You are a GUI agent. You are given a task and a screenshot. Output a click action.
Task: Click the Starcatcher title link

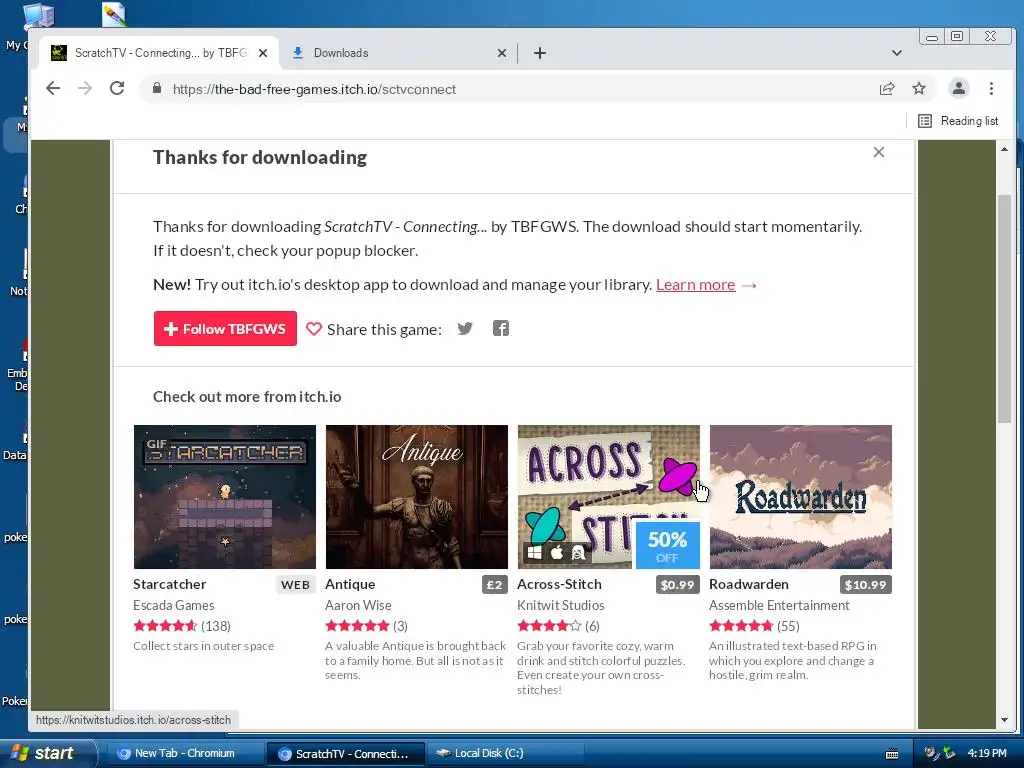pos(170,584)
